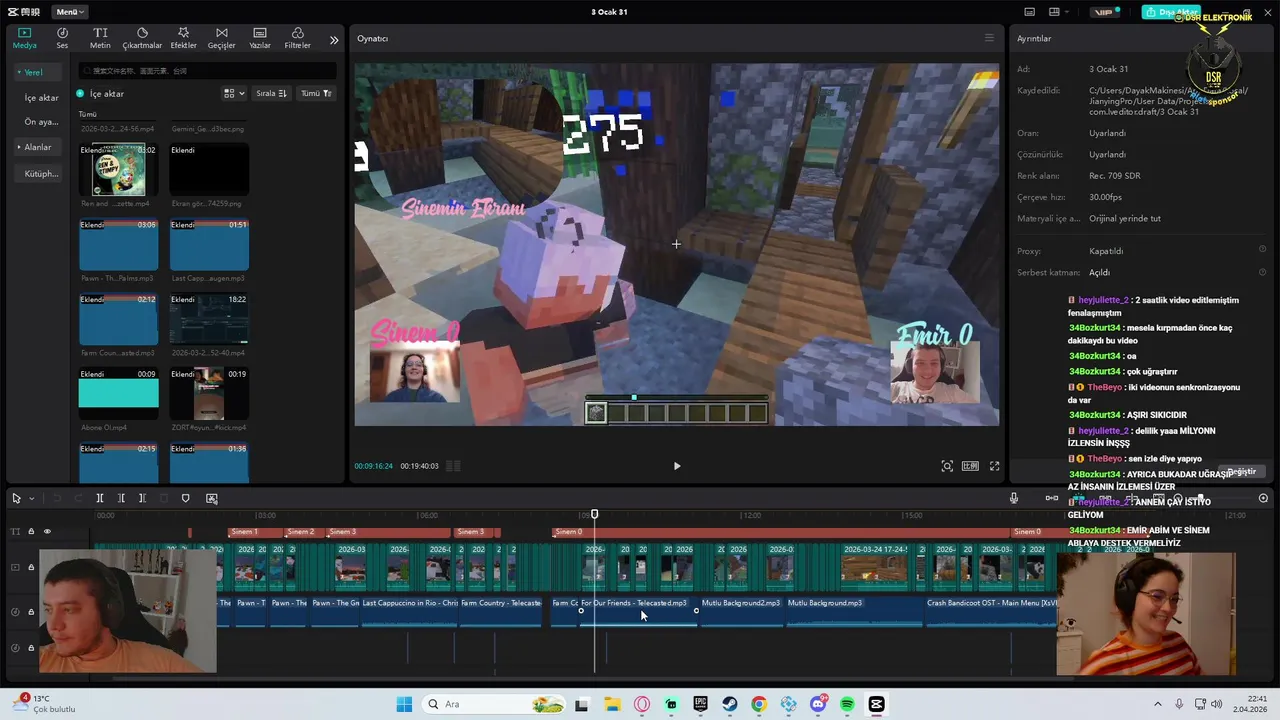Click the Değiştir button in details panel
The height and width of the screenshot is (720, 1280).
tap(1242, 471)
